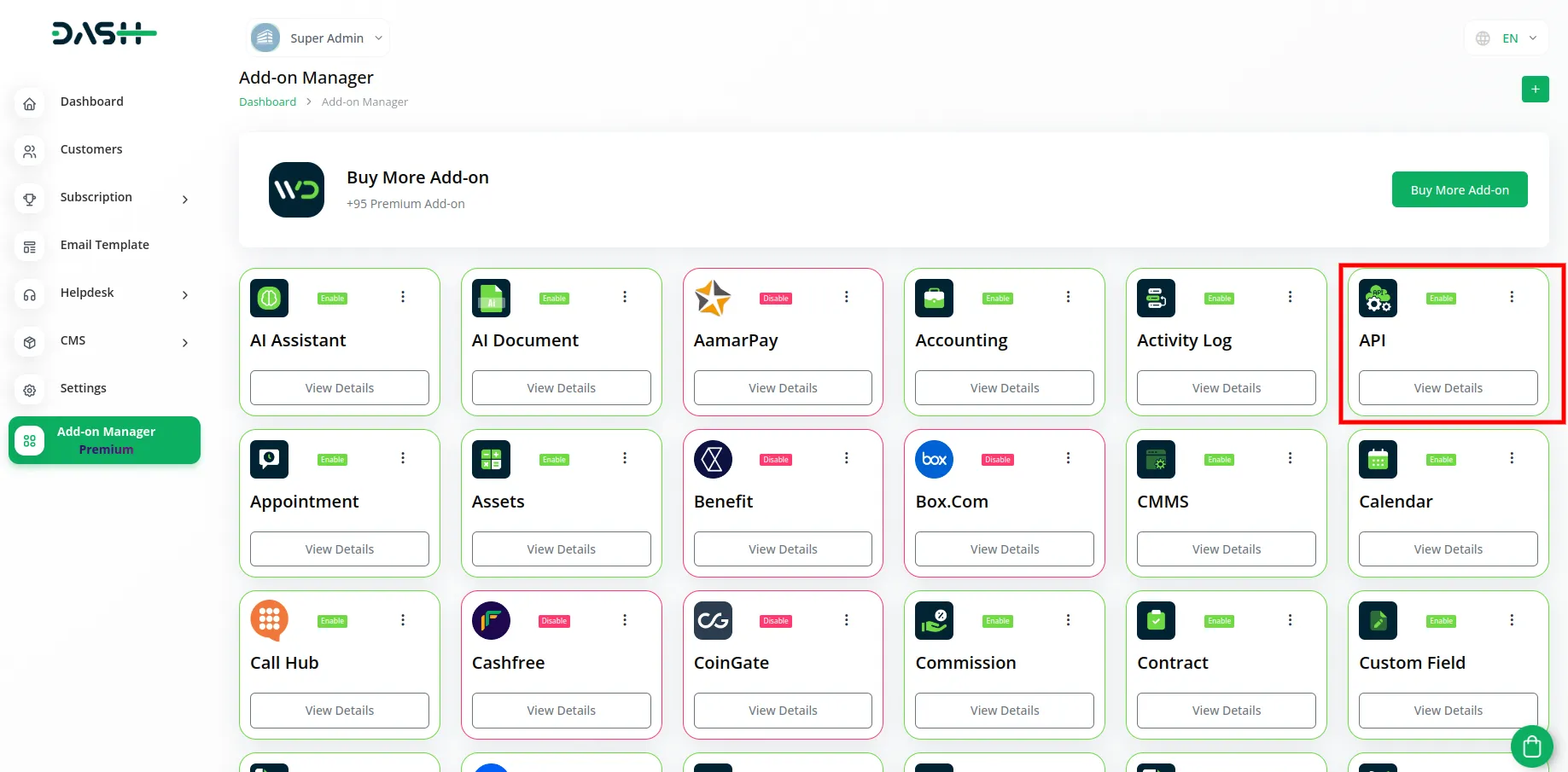Click the Super Admin avatar icon
1568x772 pixels.
[265, 38]
